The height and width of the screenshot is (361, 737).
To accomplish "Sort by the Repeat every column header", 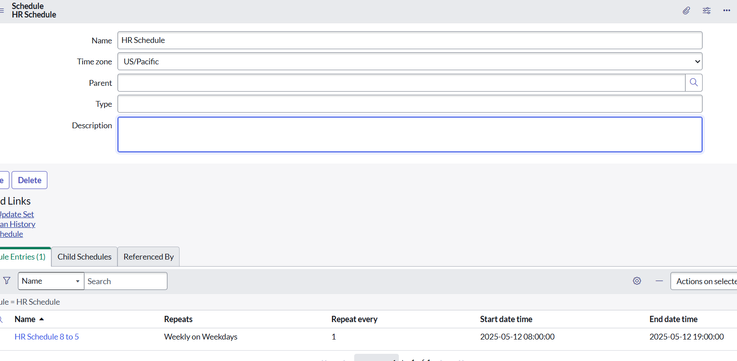I will click(354, 319).
